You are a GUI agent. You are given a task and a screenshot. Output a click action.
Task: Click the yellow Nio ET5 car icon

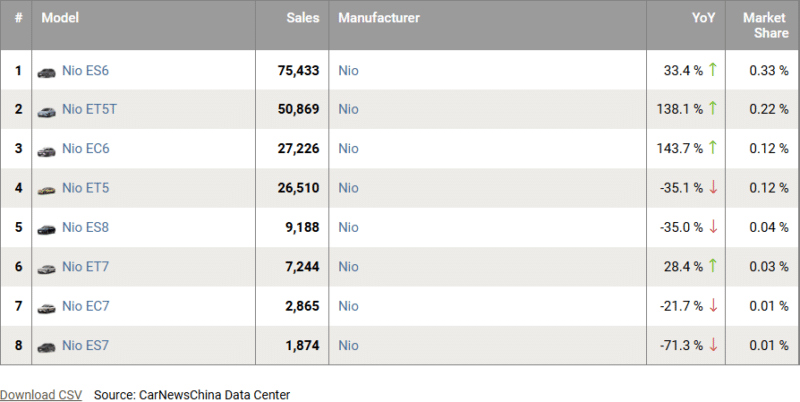(47, 189)
